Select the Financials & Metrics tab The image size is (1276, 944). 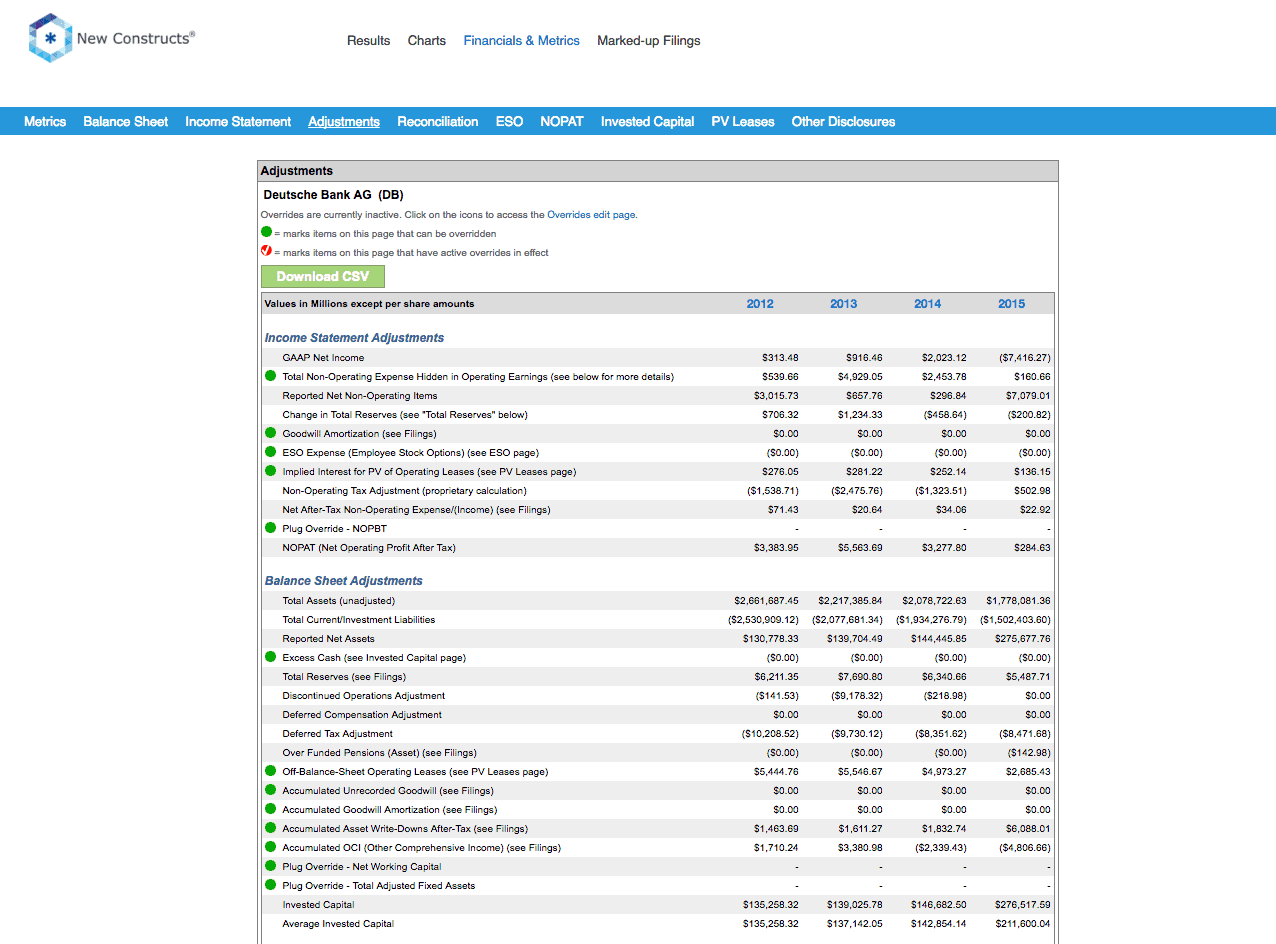[521, 41]
